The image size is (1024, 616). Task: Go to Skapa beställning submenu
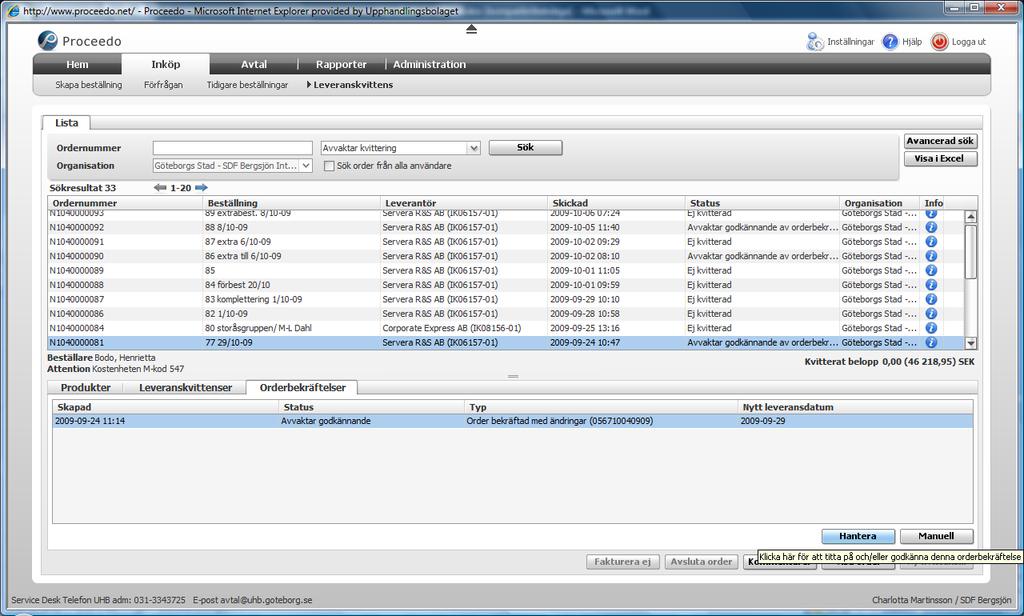(x=89, y=85)
